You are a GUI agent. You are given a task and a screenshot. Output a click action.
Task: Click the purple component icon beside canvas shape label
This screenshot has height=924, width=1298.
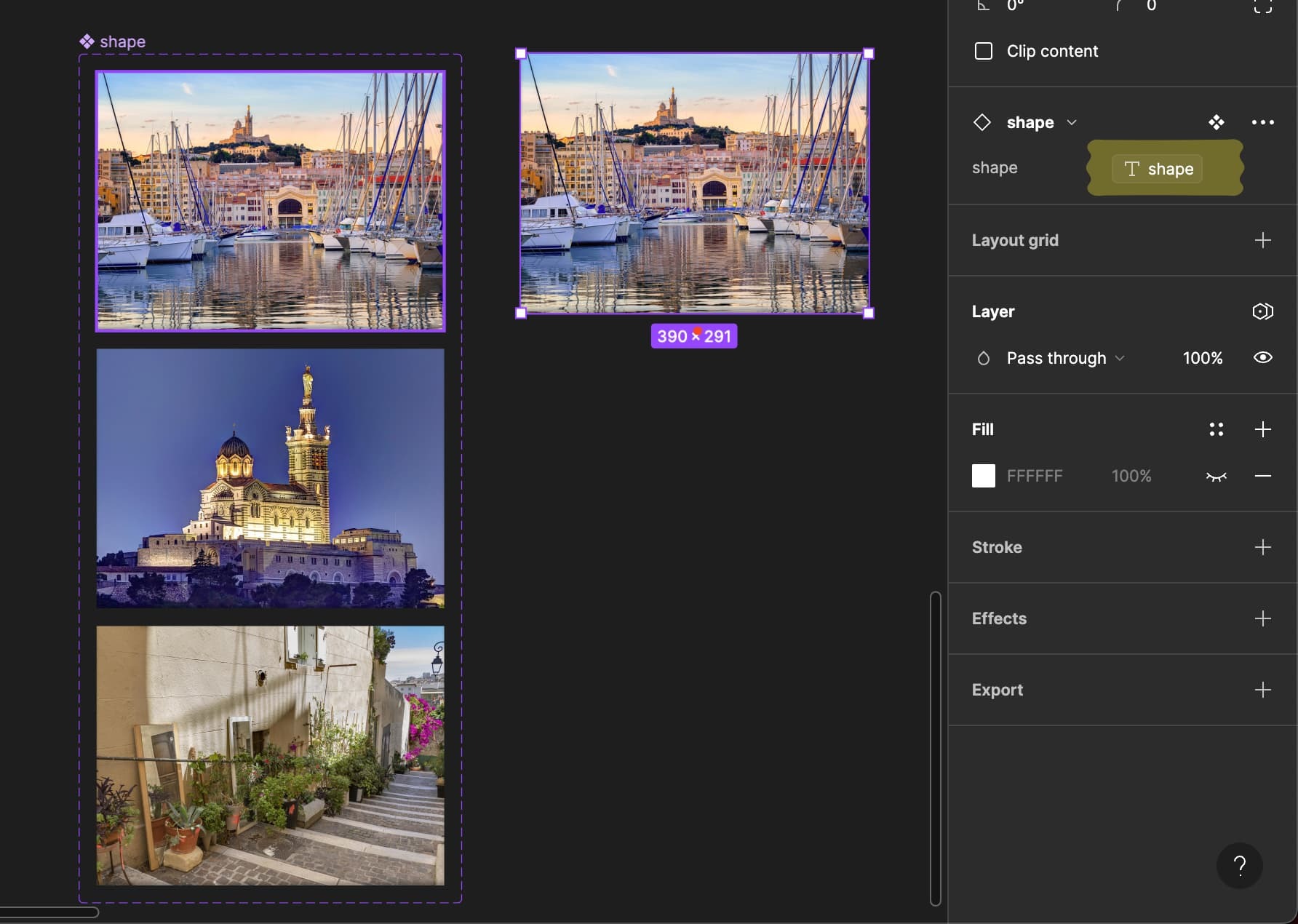(87, 41)
